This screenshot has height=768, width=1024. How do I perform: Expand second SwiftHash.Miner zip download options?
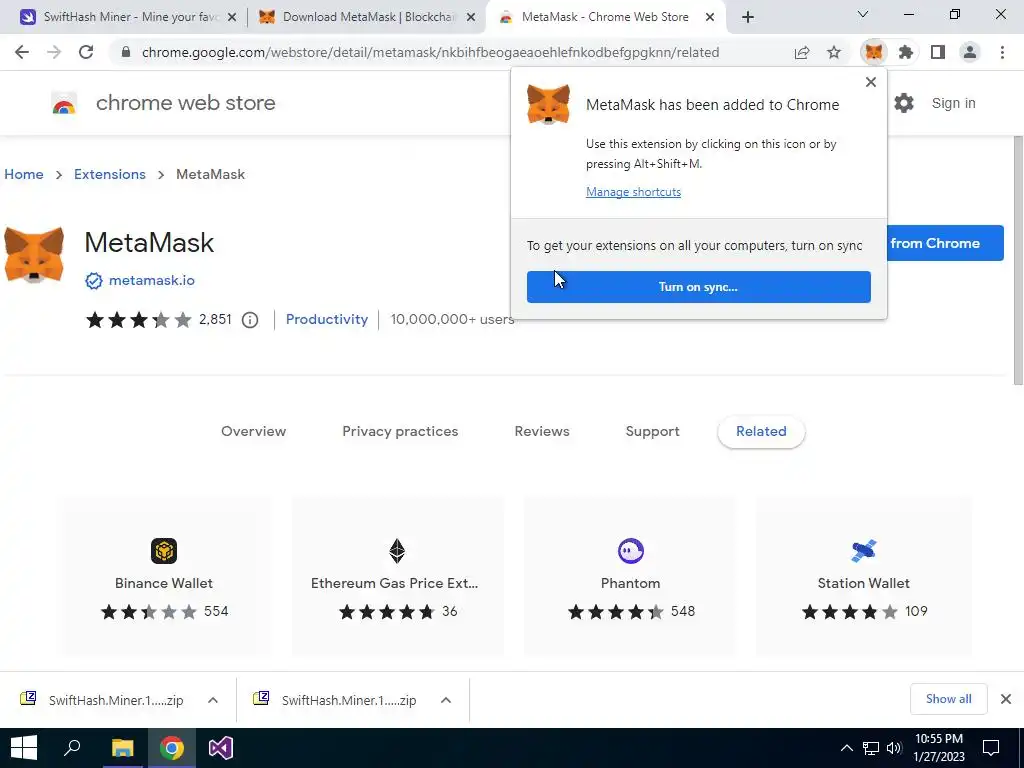tap(446, 700)
